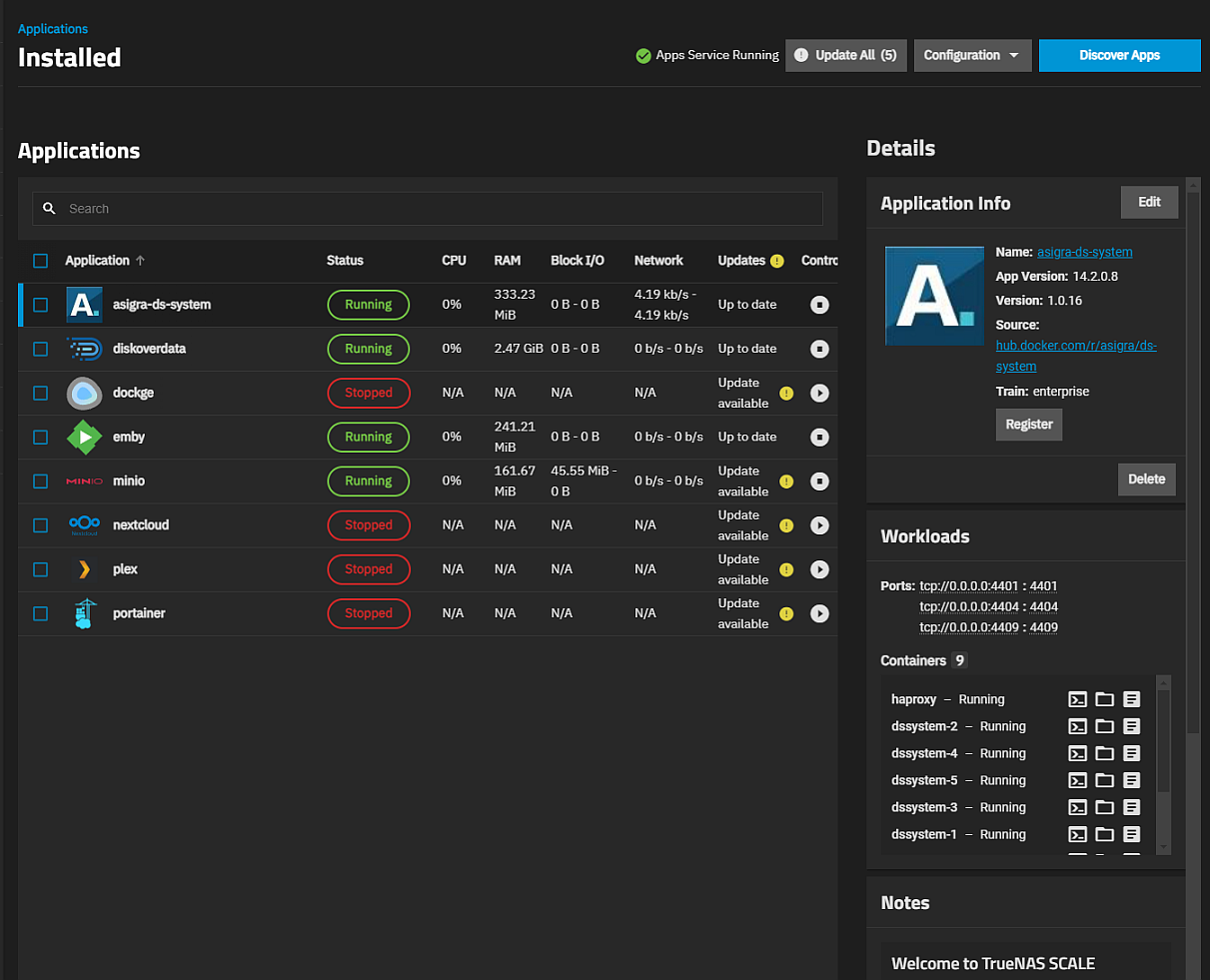The width and height of the screenshot is (1210, 980).
Task: Select the portainer application name
Action: [x=139, y=613]
